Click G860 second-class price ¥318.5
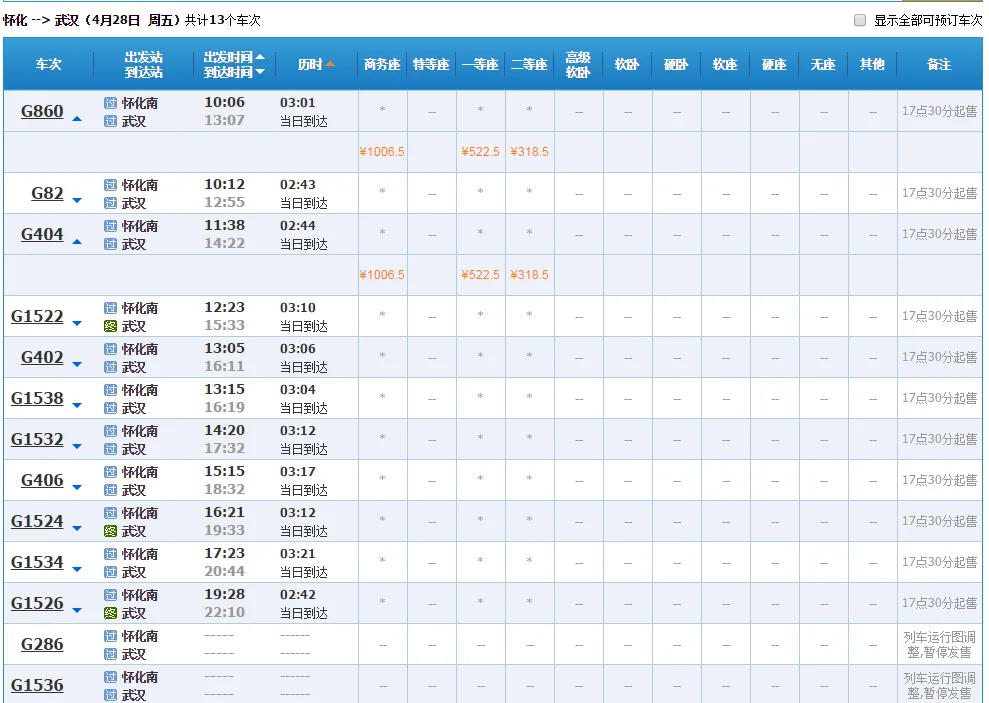 pyautogui.click(x=529, y=152)
